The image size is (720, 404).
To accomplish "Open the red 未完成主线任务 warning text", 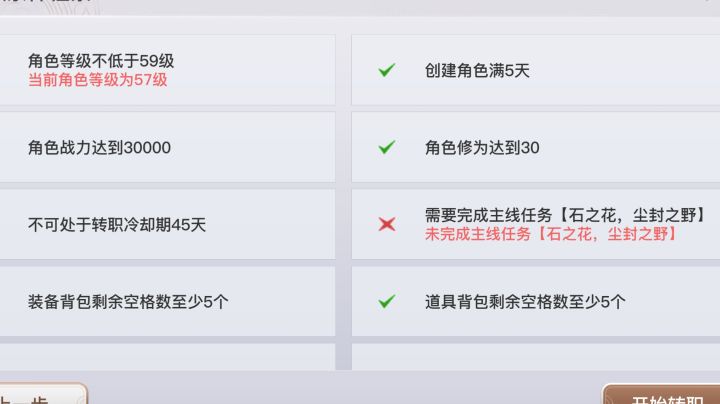I will coord(551,233).
